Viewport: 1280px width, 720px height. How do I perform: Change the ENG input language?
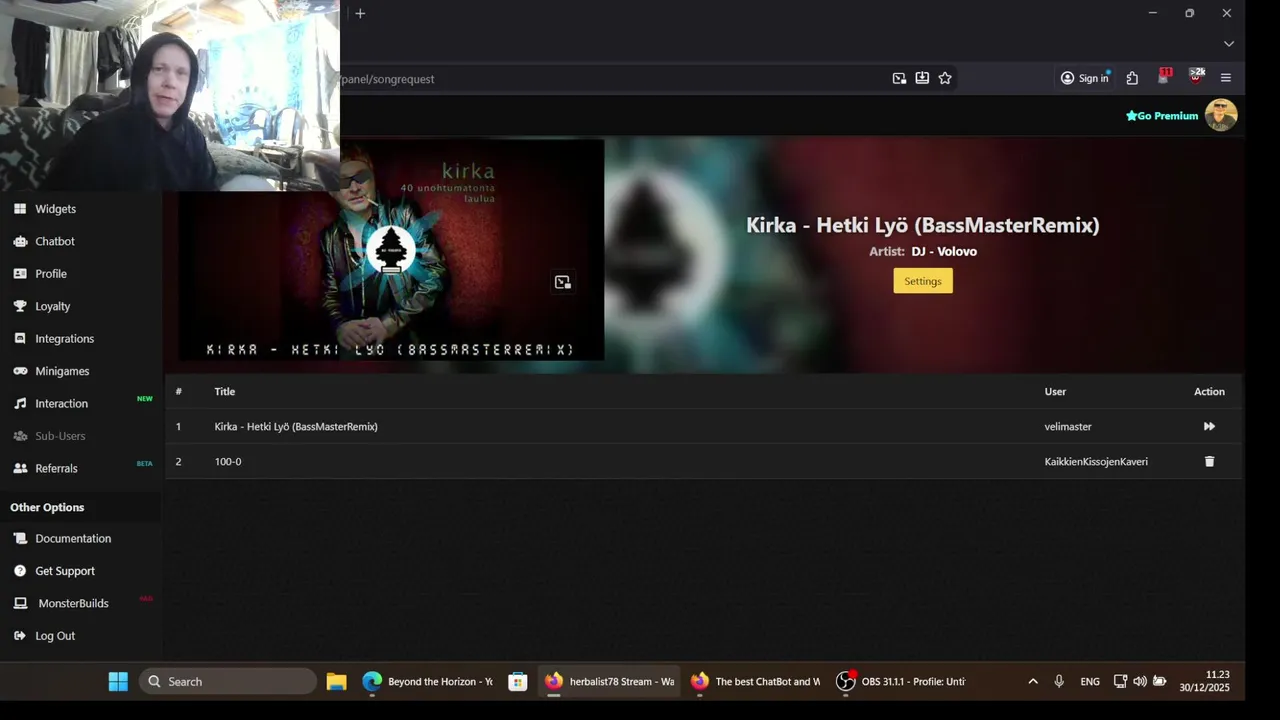click(x=1090, y=681)
